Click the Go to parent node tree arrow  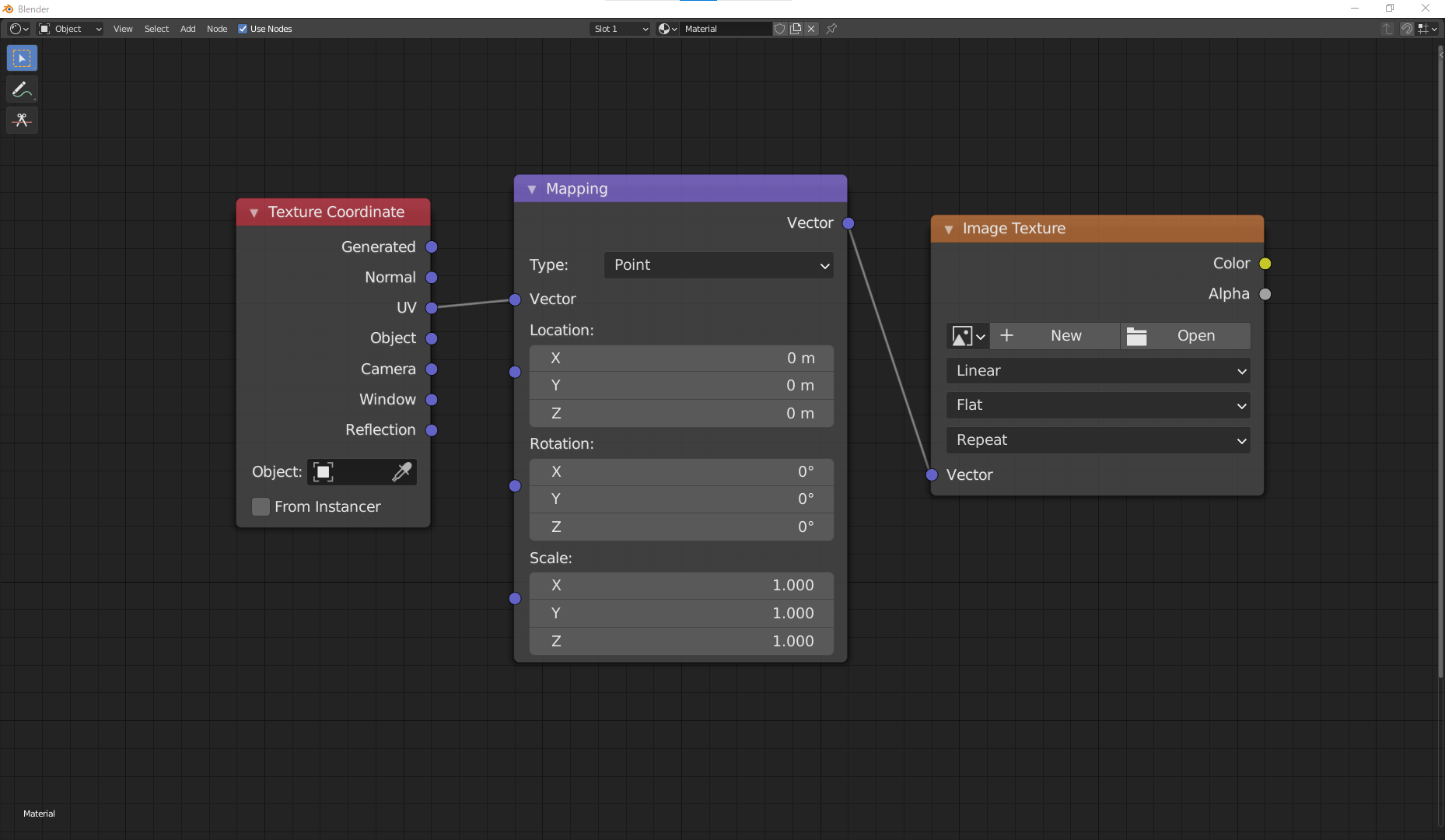[x=1387, y=29]
